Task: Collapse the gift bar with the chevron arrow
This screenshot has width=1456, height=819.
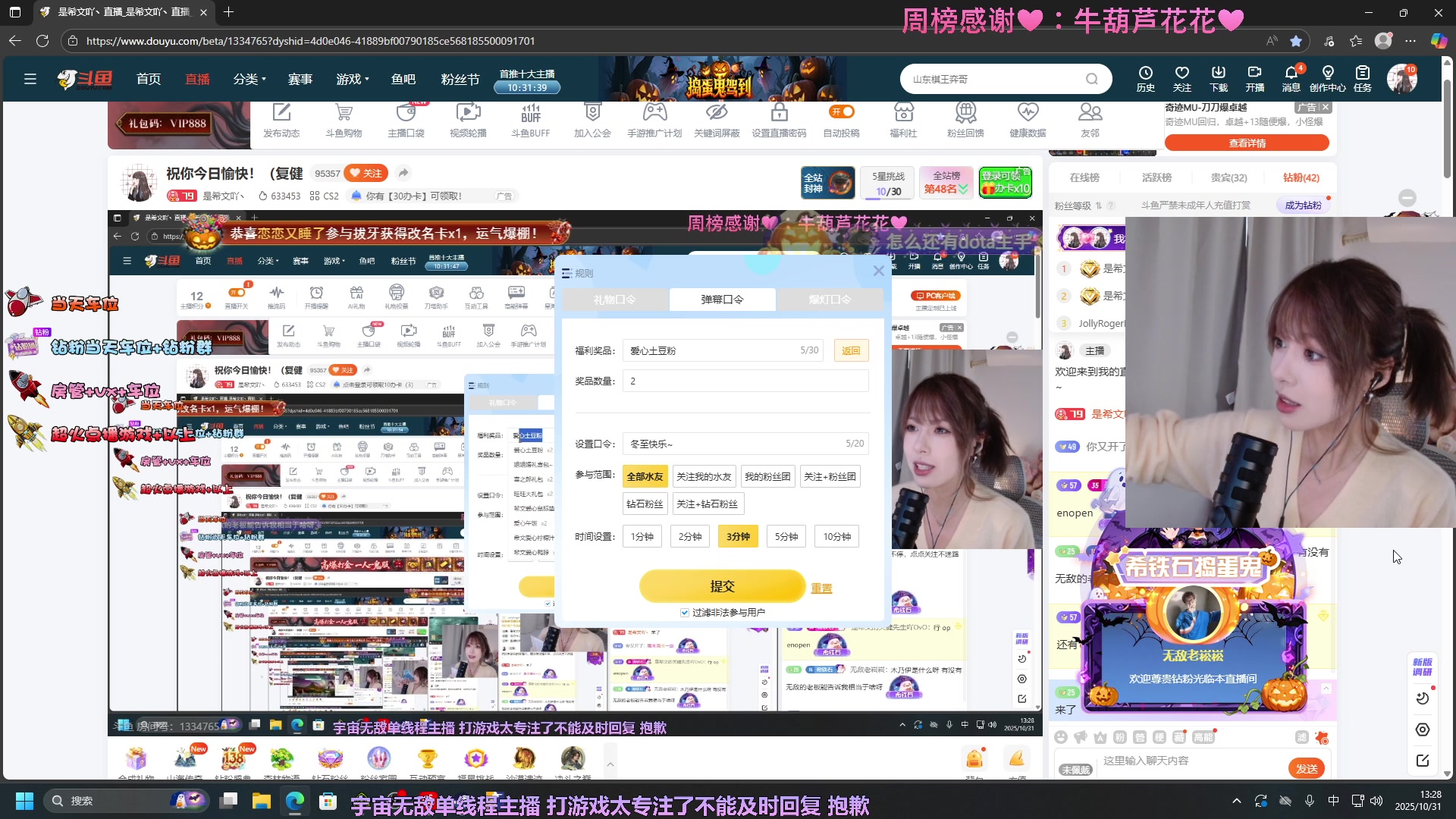Action: point(610,764)
